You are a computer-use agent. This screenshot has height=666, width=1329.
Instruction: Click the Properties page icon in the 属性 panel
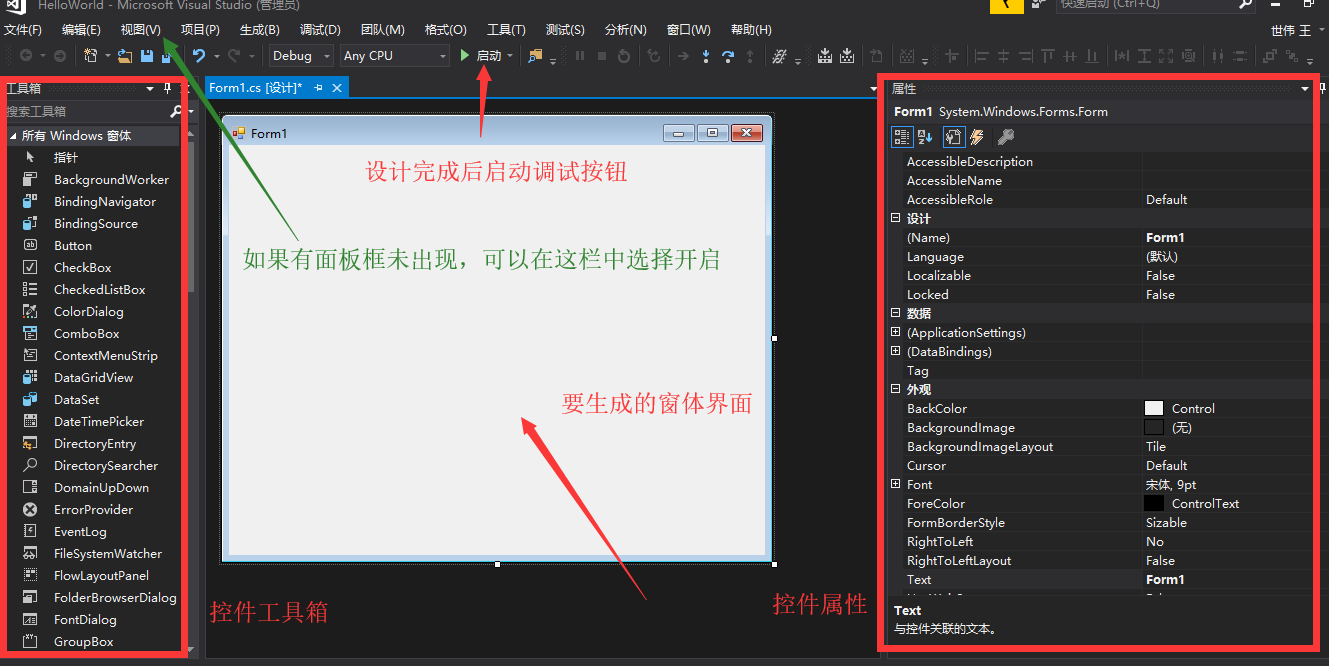[x=953, y=137]
